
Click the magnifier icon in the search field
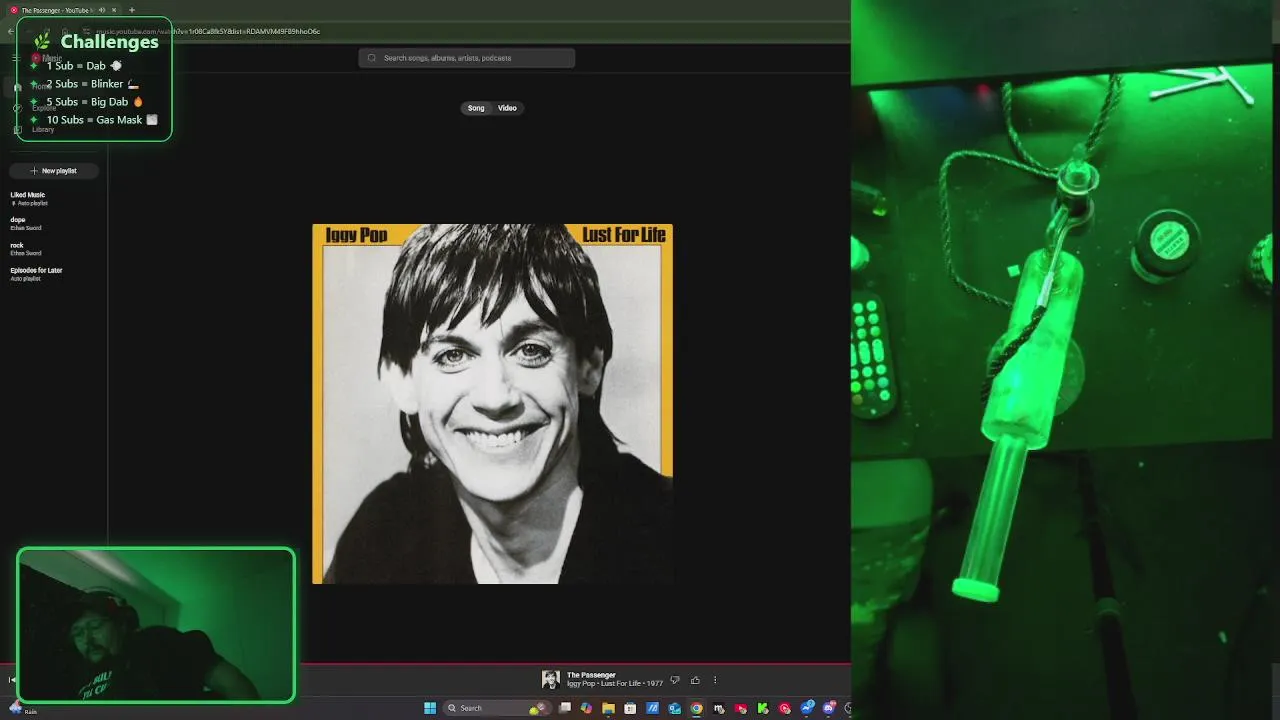[372, 58]
